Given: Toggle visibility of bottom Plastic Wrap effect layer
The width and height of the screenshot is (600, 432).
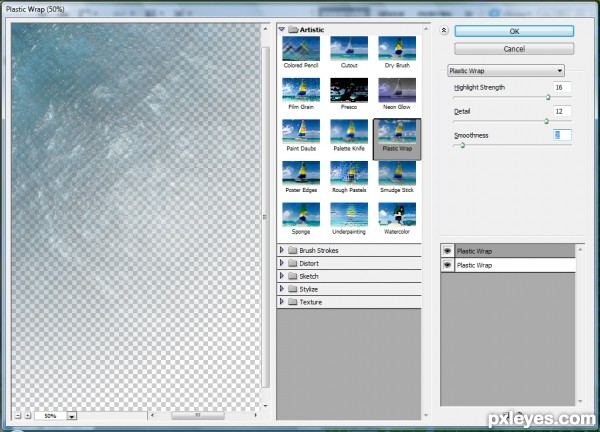Looking at the screenshot, I should click(x=447, y=265).
